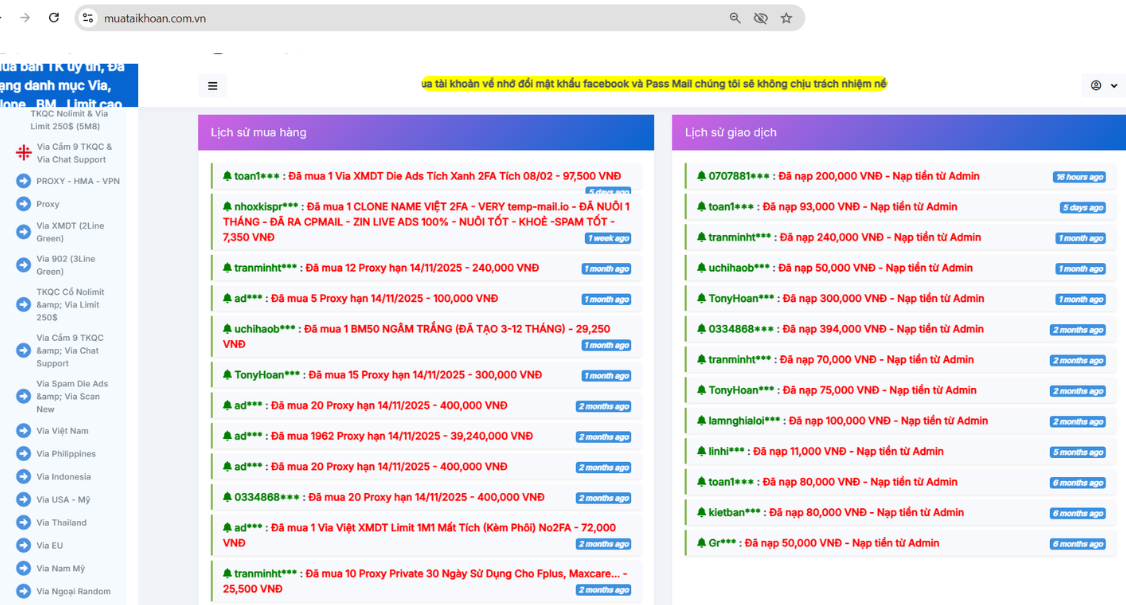Image resolution: width=1126 pixels, height=605 pixels.
Task: Click the crossed-out eye icon in address bar
Action: pos(761,18)
